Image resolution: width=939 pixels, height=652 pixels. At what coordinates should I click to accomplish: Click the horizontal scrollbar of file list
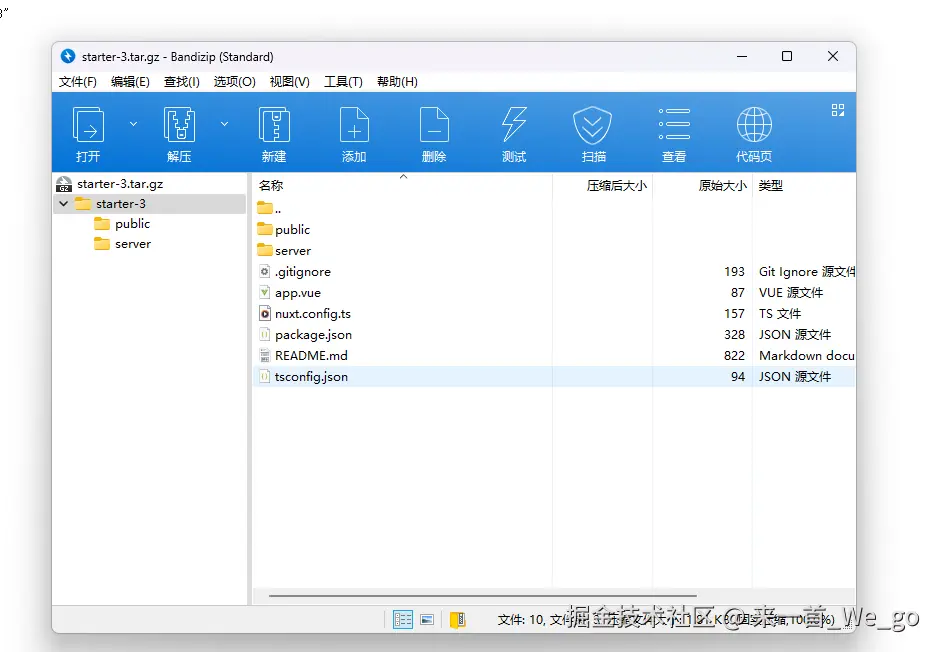(483, 596)
